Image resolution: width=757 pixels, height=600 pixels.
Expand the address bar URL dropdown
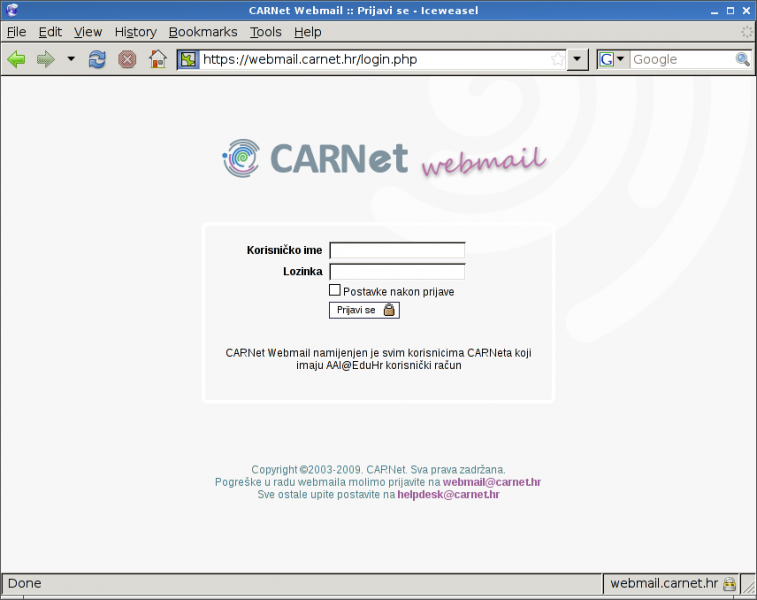[x=578, y=59]
